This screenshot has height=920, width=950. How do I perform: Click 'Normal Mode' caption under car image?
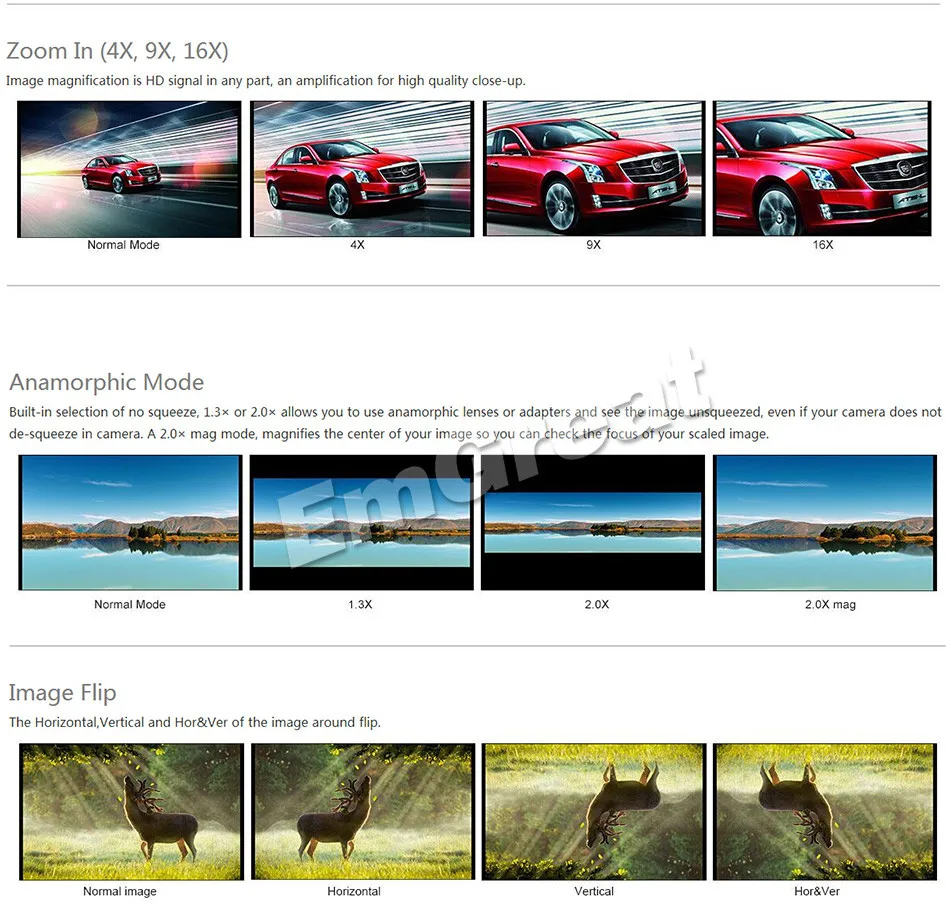[x=124, y=245]
